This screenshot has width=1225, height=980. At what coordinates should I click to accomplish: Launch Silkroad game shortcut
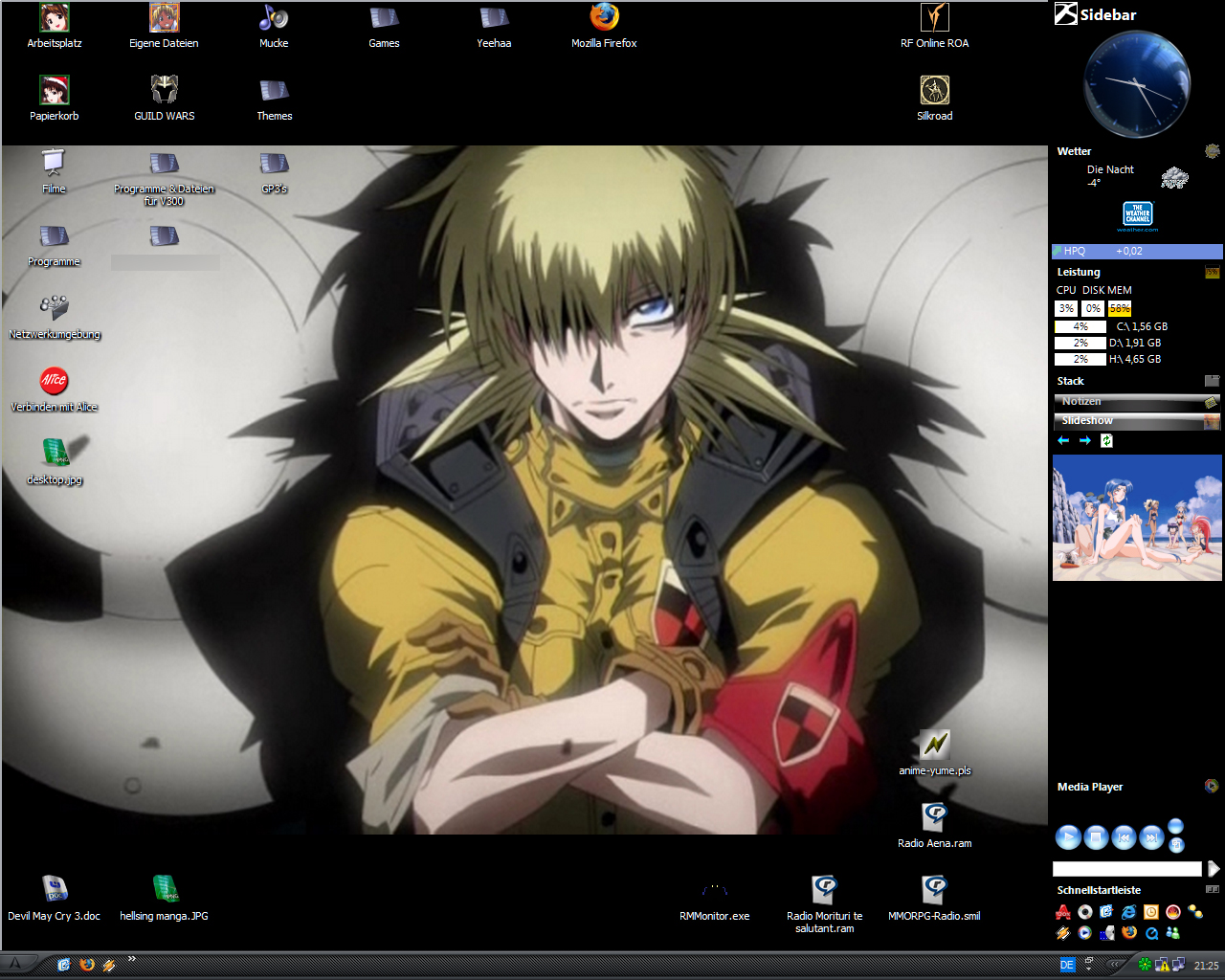[x=934, y=98]
